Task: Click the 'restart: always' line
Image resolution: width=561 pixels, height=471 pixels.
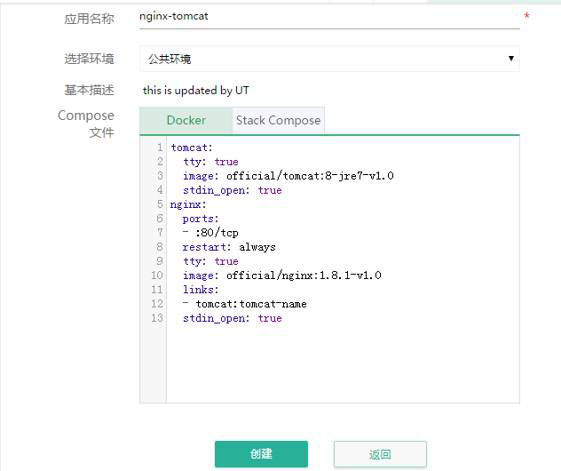Action: click(229, 247)
